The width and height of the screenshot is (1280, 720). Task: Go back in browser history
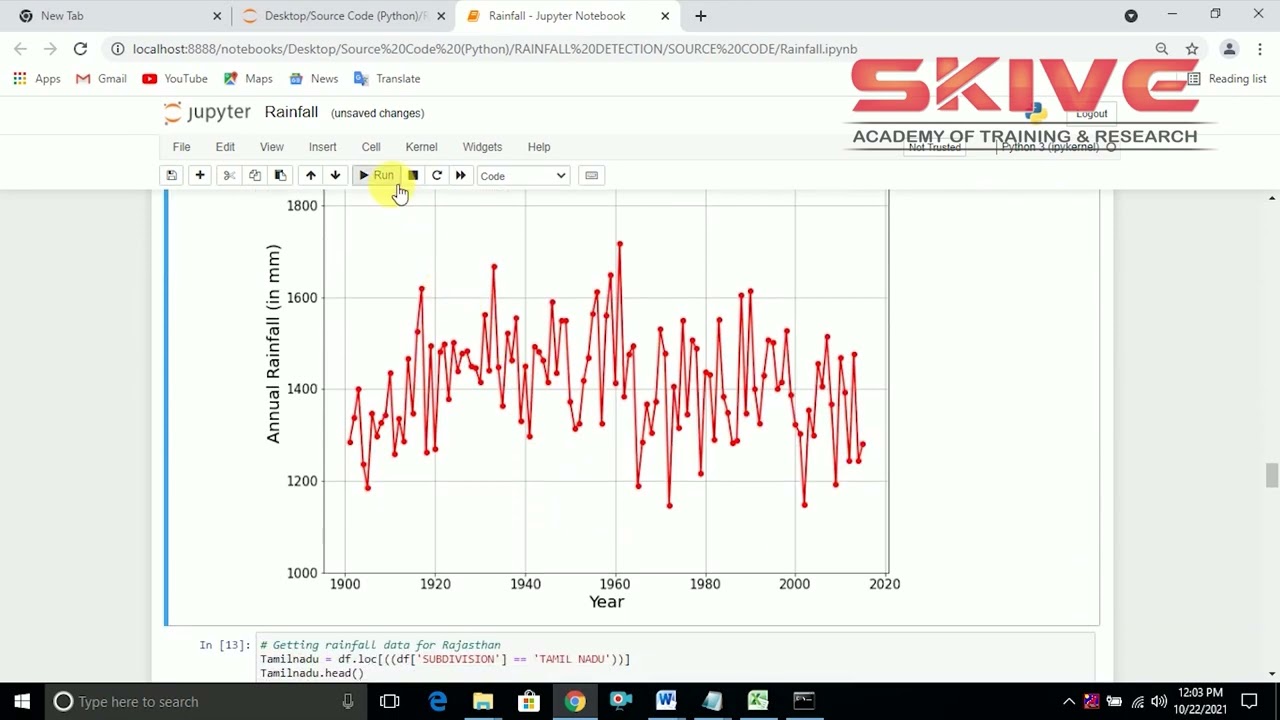coord(21,49)
